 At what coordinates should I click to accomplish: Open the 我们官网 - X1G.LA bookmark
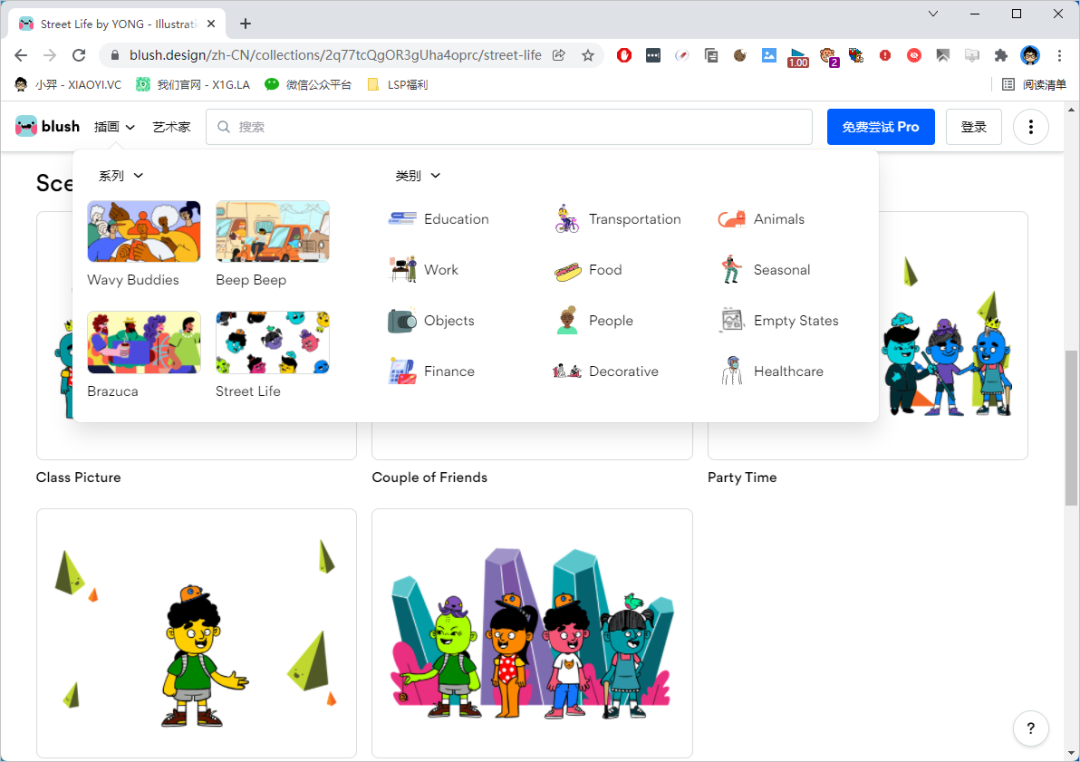[193, 85]
